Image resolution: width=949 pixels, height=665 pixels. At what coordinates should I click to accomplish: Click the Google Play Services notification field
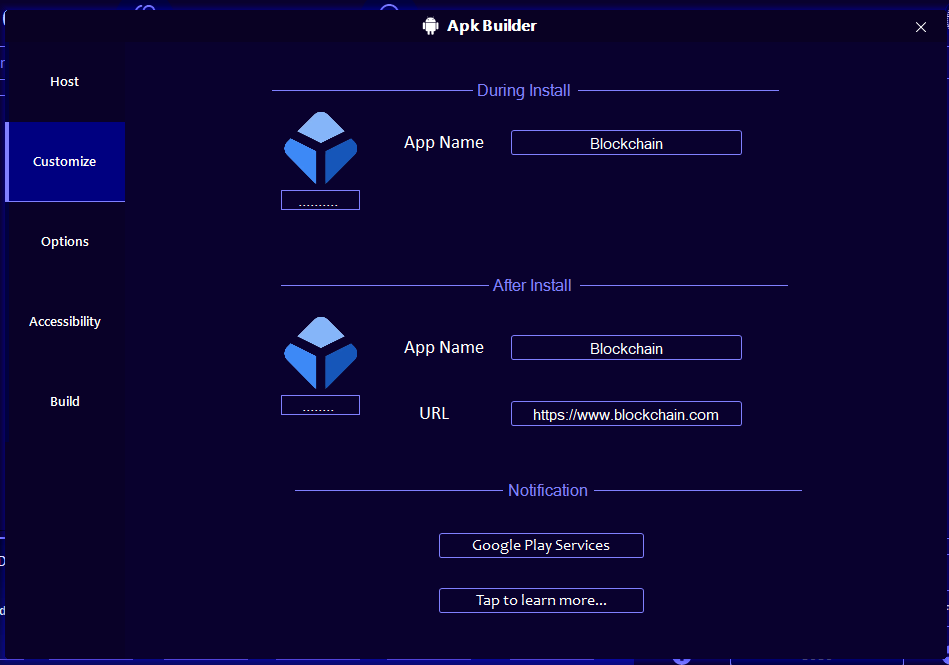541,545
